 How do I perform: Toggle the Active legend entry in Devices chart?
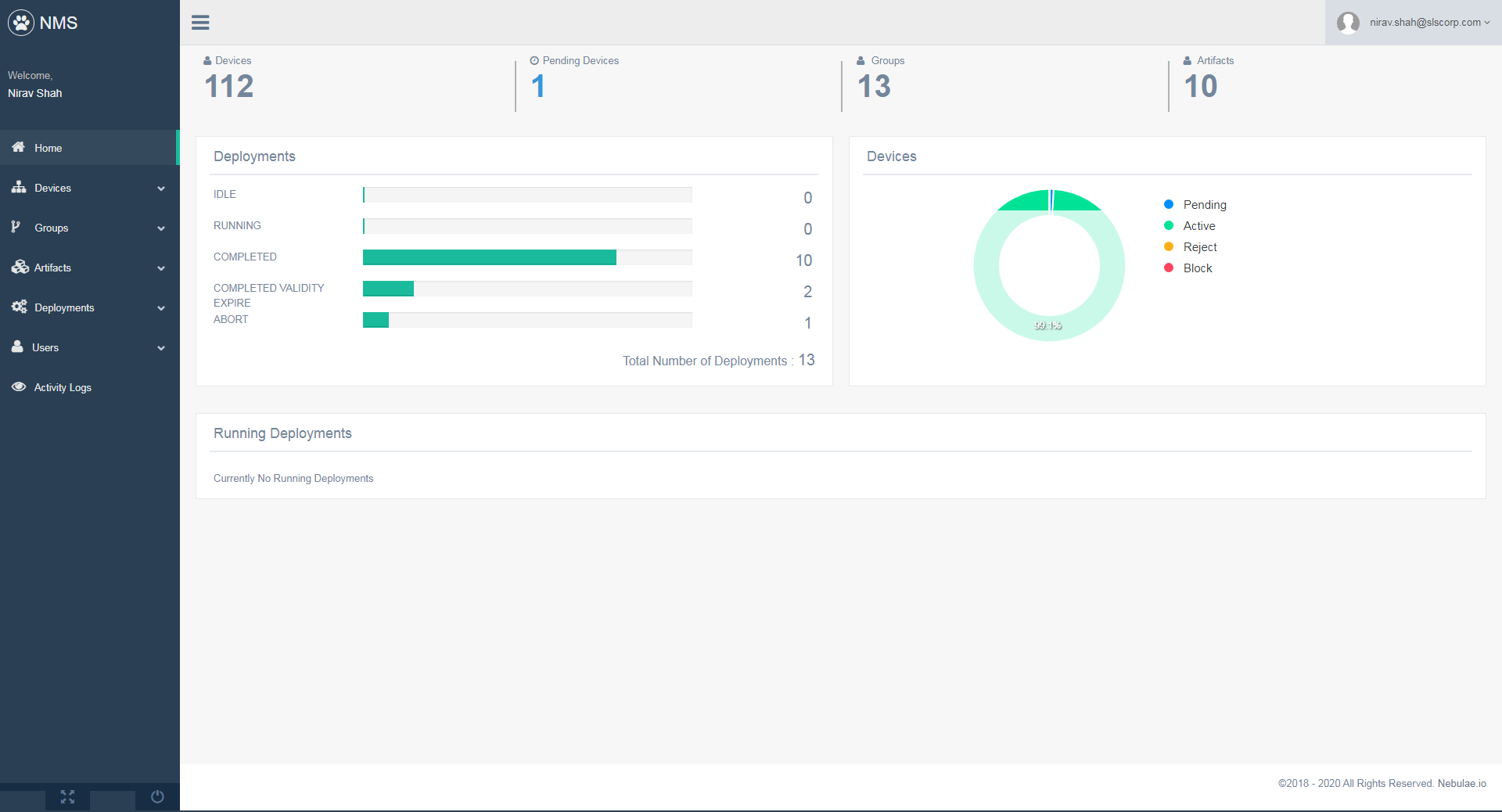(1189, 225)
